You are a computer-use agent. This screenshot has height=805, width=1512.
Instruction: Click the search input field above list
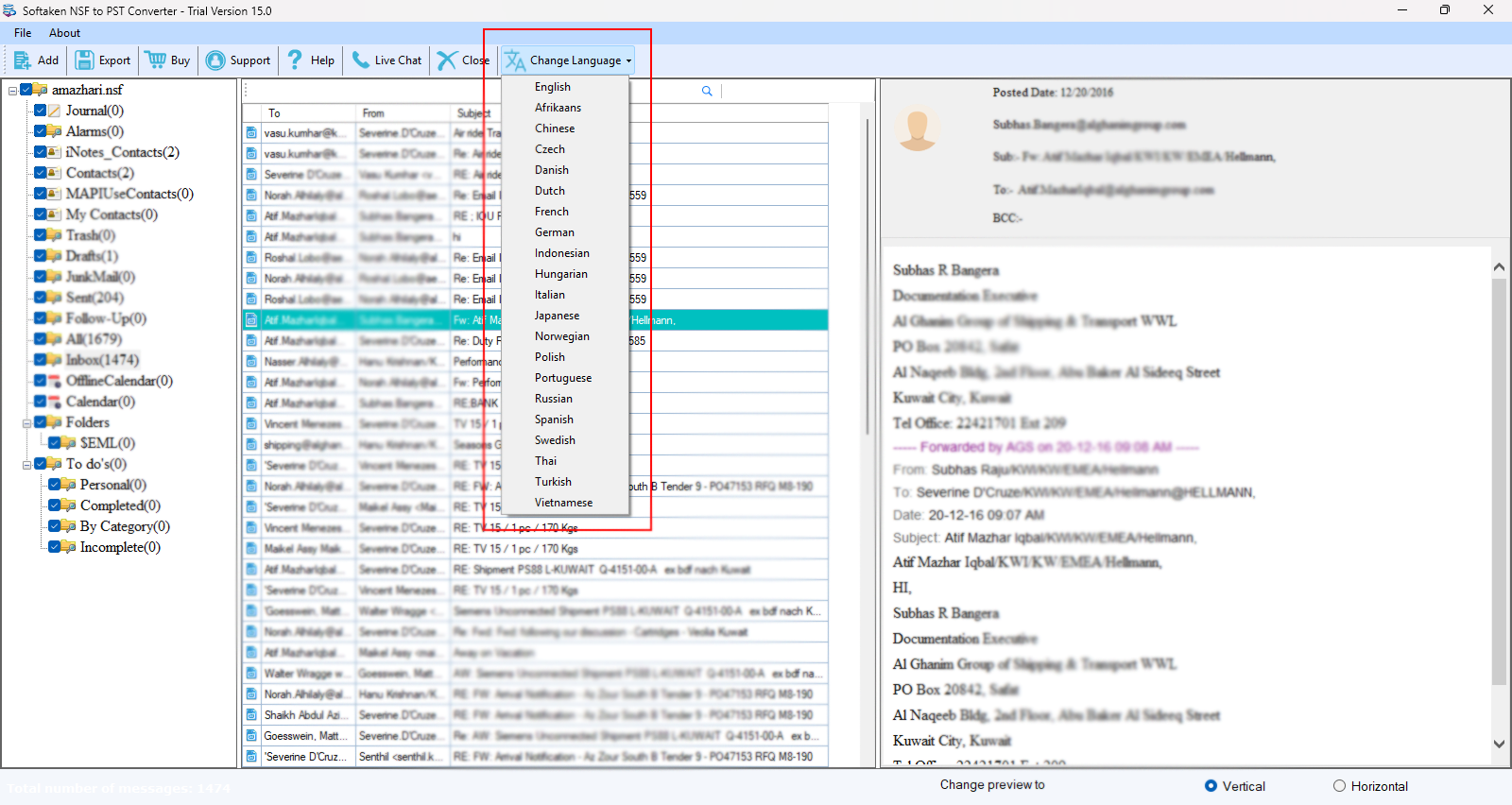472,91
